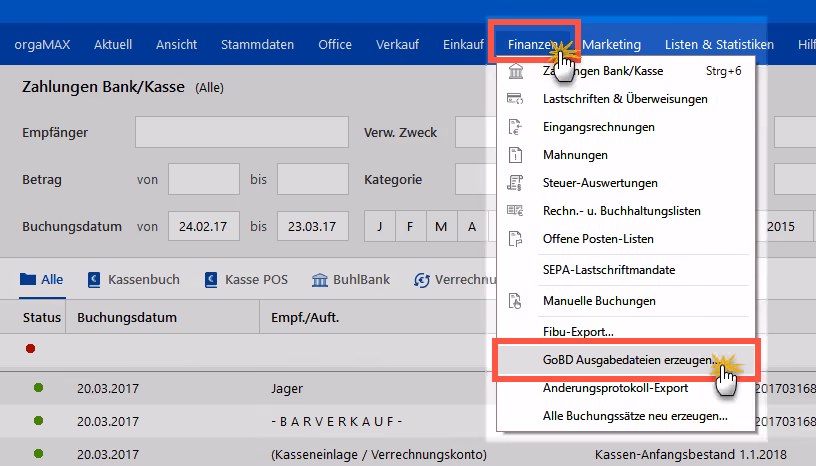Viewport: 816px width, 466px height.
Task: Select the Mahnungen menu entry
Action: (626, 155)
